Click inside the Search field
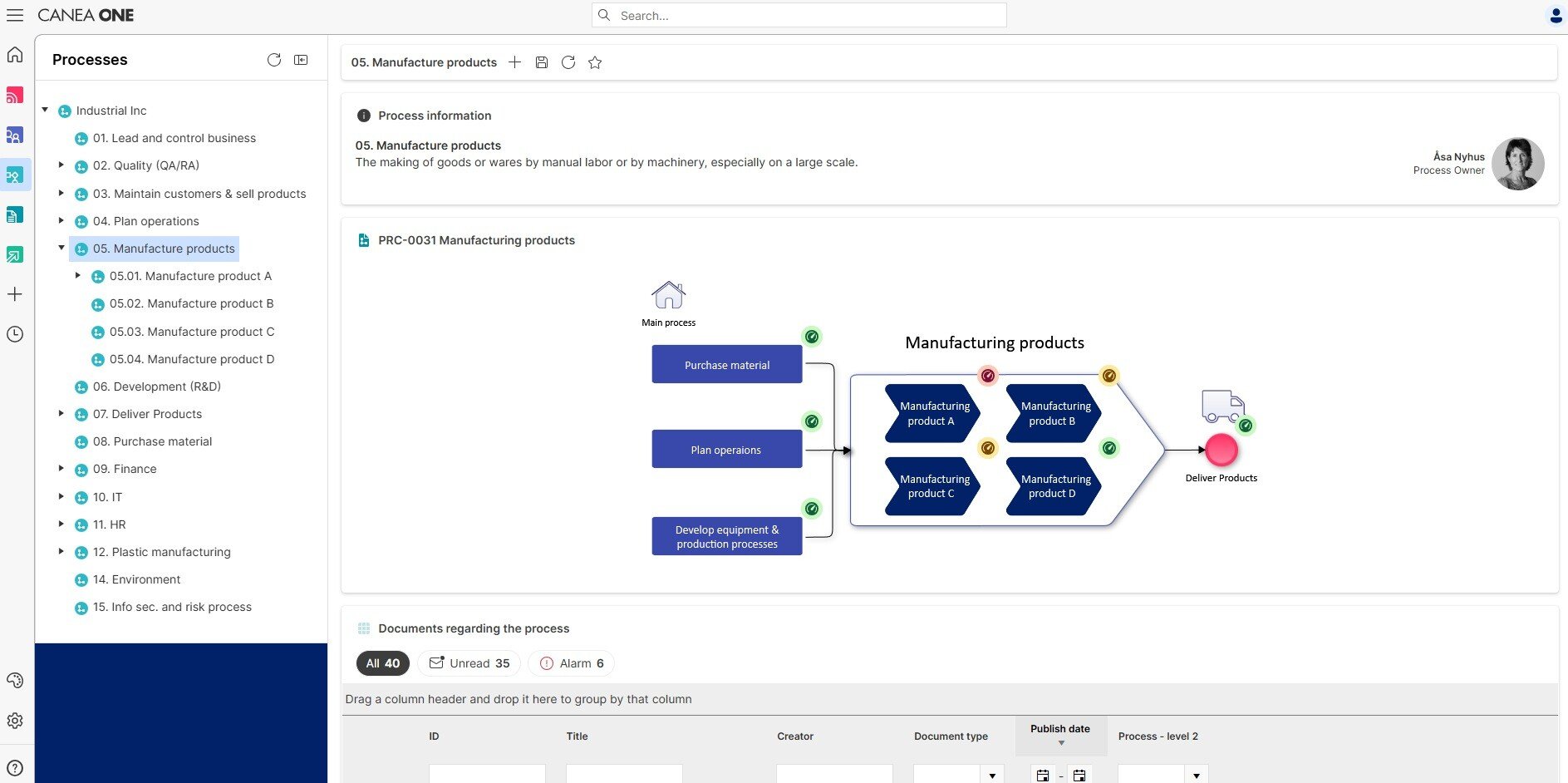This screenshot has width=1568, height=783. (798, 15)
